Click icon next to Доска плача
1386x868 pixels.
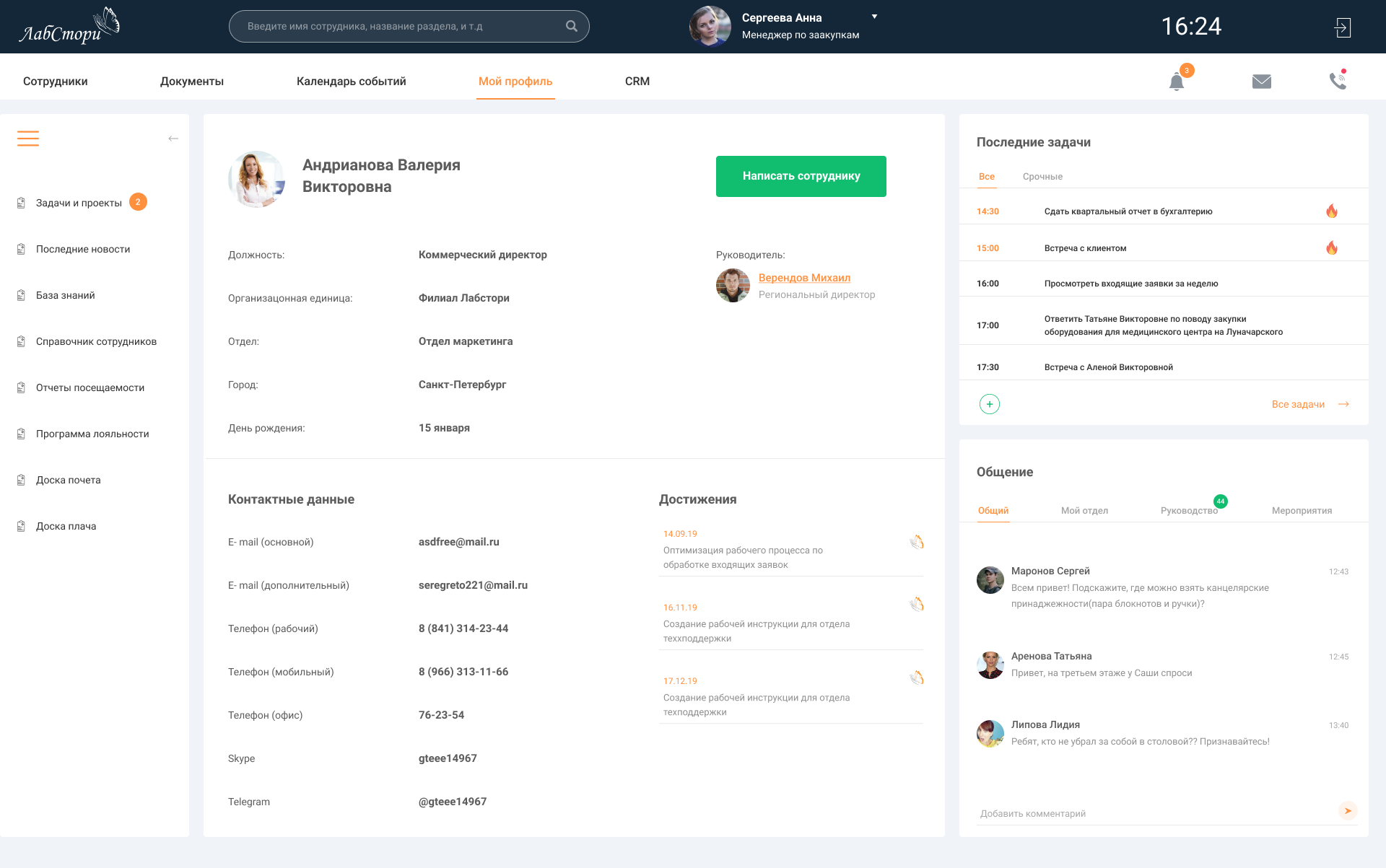click(21, 526)
